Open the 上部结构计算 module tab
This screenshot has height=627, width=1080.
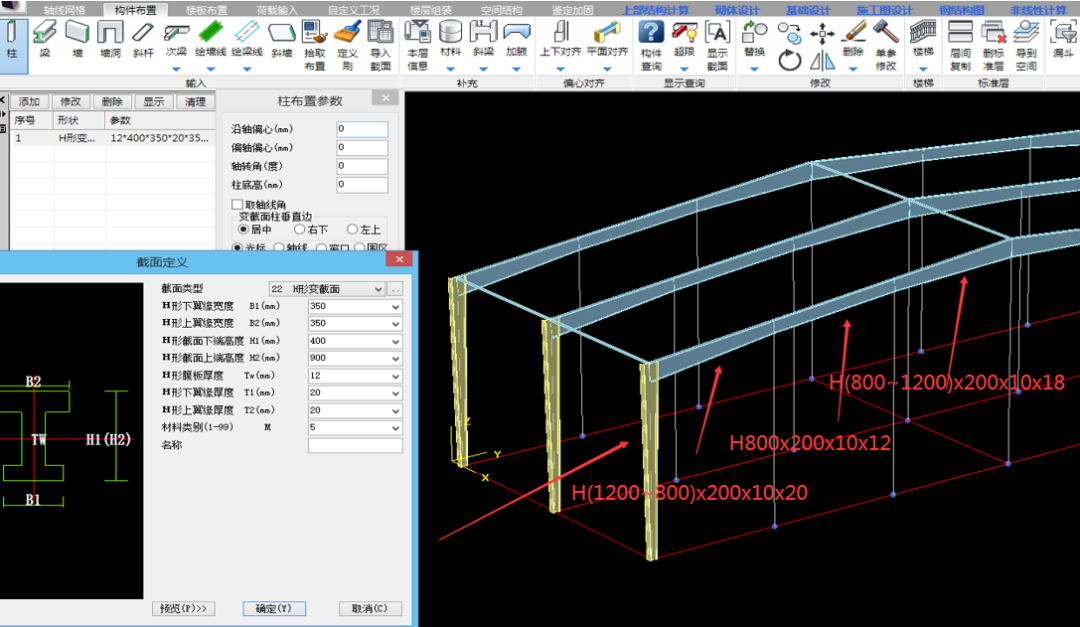656,10
